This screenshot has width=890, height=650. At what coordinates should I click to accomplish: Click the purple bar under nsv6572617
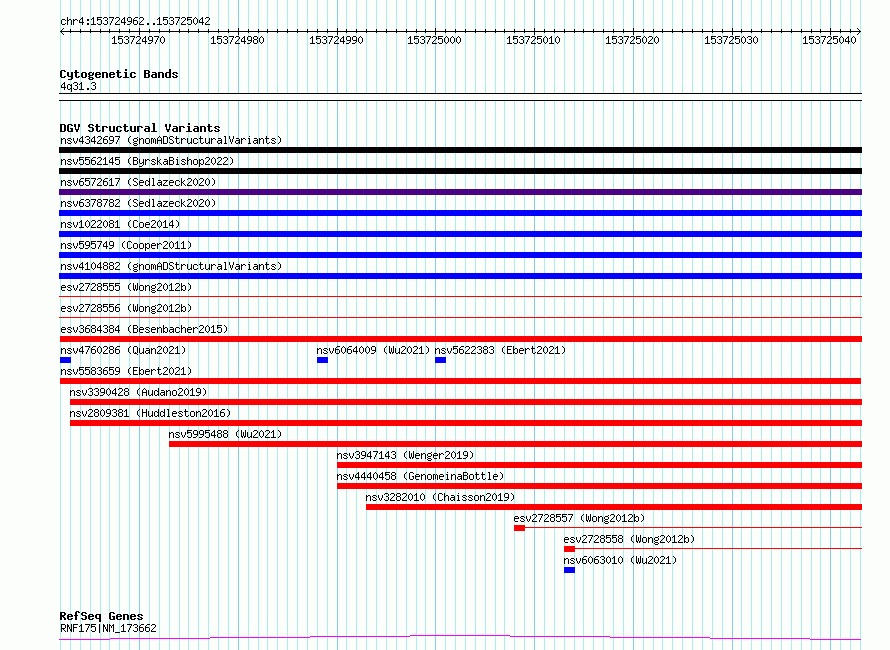[460, 192]
